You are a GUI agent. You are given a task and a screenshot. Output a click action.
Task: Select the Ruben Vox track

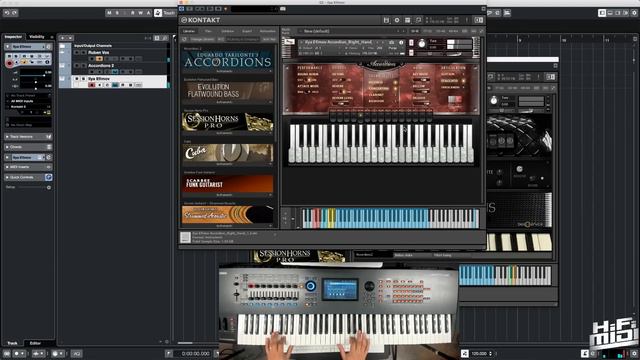pos(98,52)
